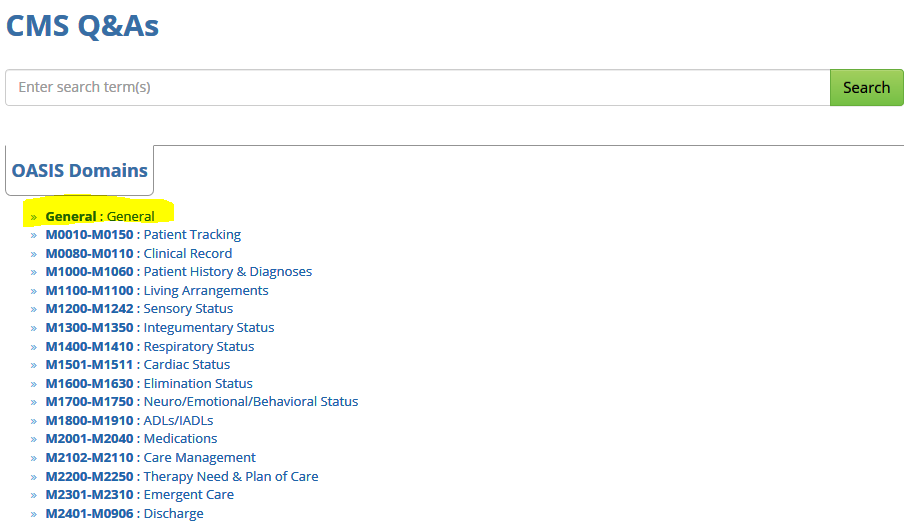View M1400-M1410 Respiratory Status
916x529 pixels.
[150, 347]
